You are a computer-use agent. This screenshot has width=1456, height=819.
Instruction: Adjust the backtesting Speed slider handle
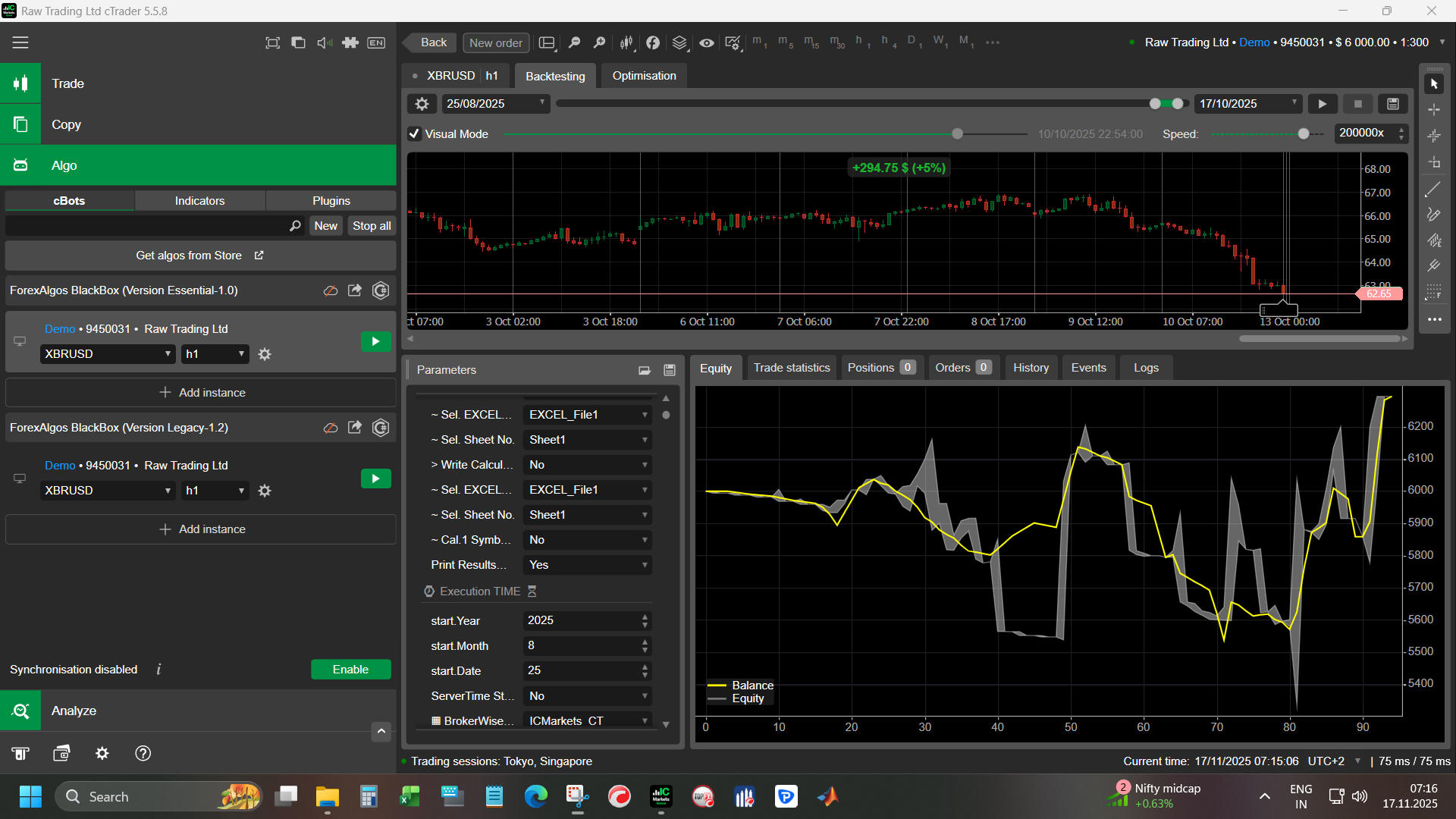click(1303, 134)
